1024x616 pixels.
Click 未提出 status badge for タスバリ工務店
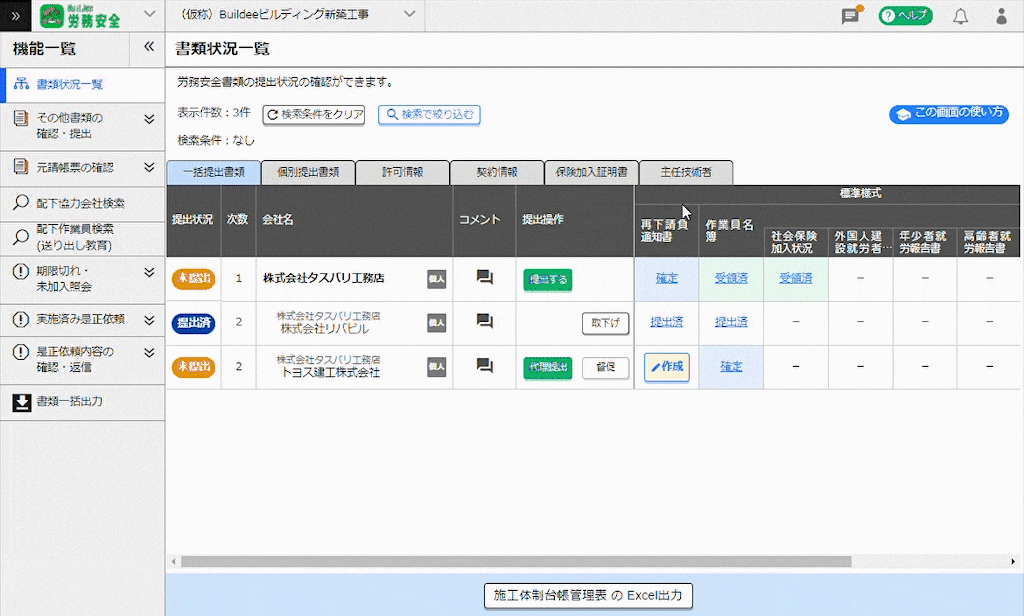point(193,279)
